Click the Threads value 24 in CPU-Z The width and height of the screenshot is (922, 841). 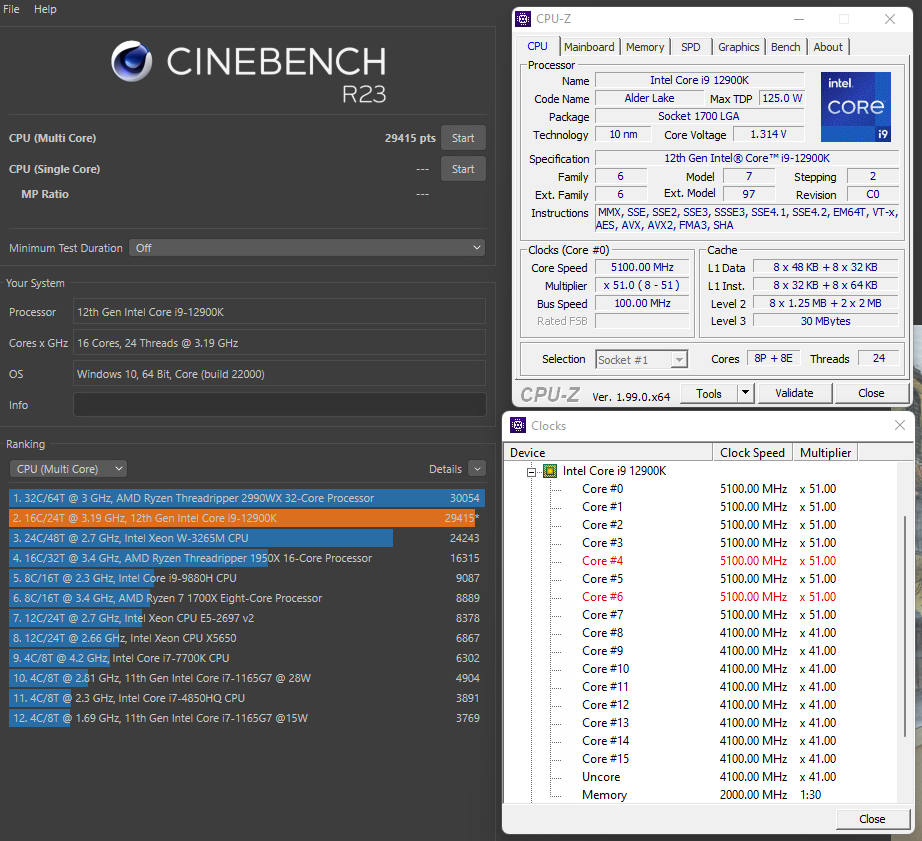tap(878, 358)
